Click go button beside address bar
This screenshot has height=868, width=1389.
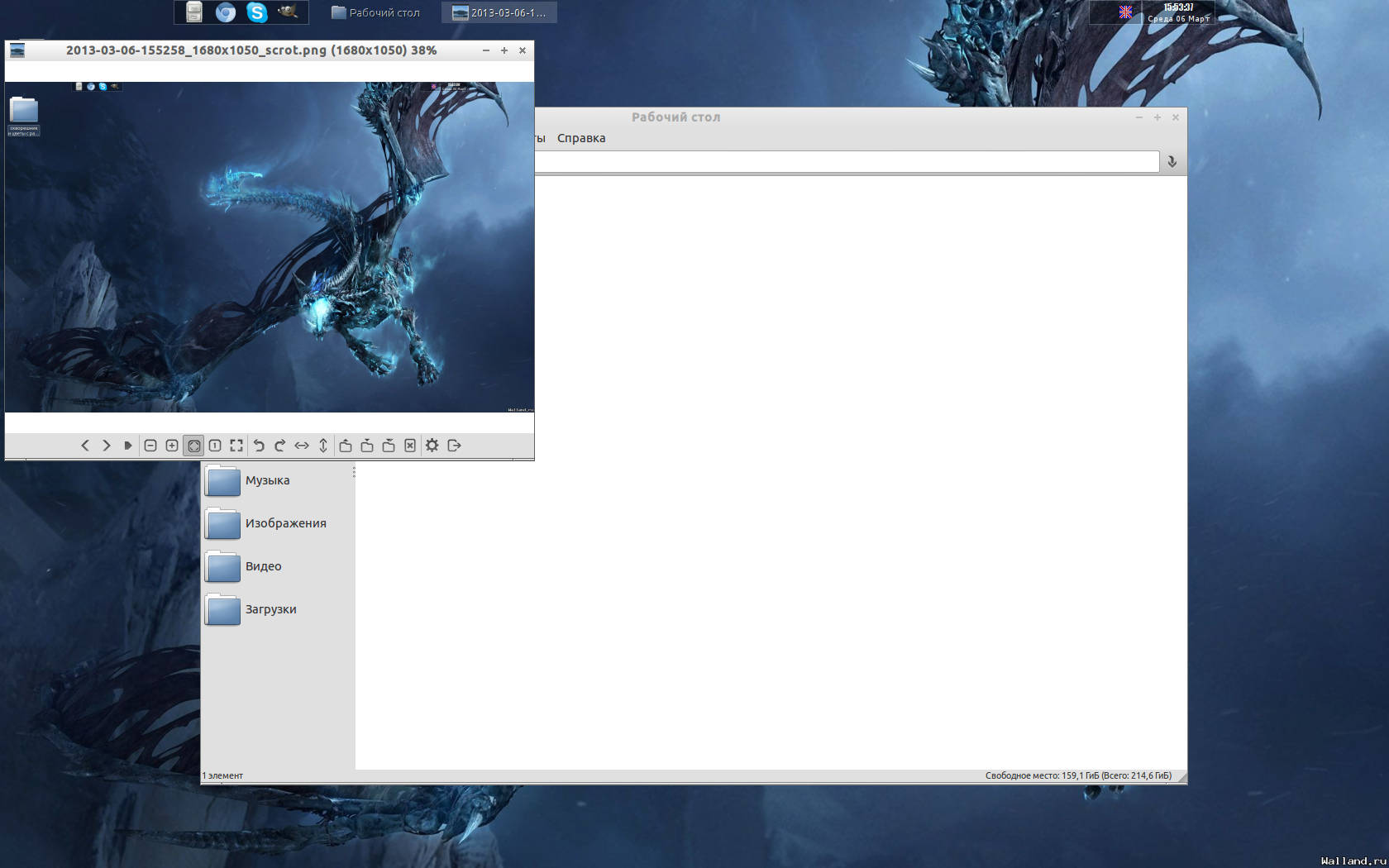pos(1172,161)
